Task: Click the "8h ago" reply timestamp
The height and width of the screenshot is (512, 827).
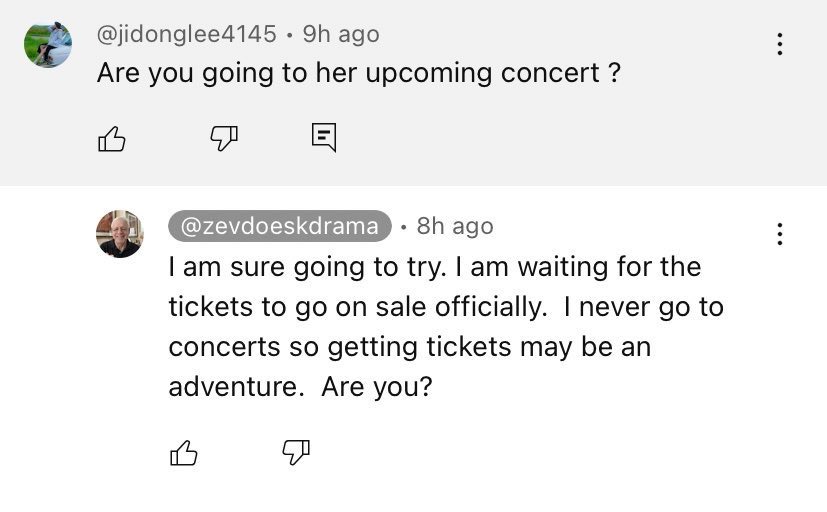Action: click(x=455, y=226)
